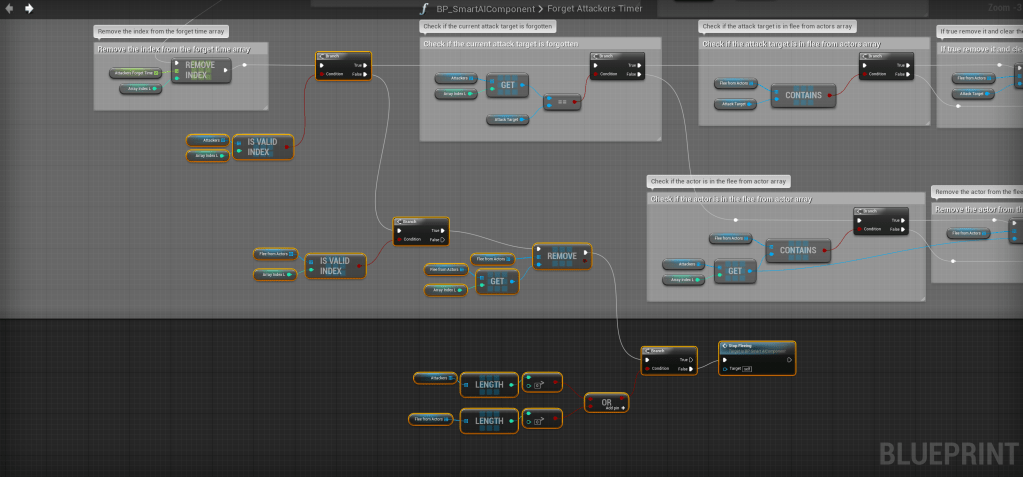This screenshot has height=477, width=1023.
Task: Select the orange-highlighted REMOVE node
Action: point(562,256)
